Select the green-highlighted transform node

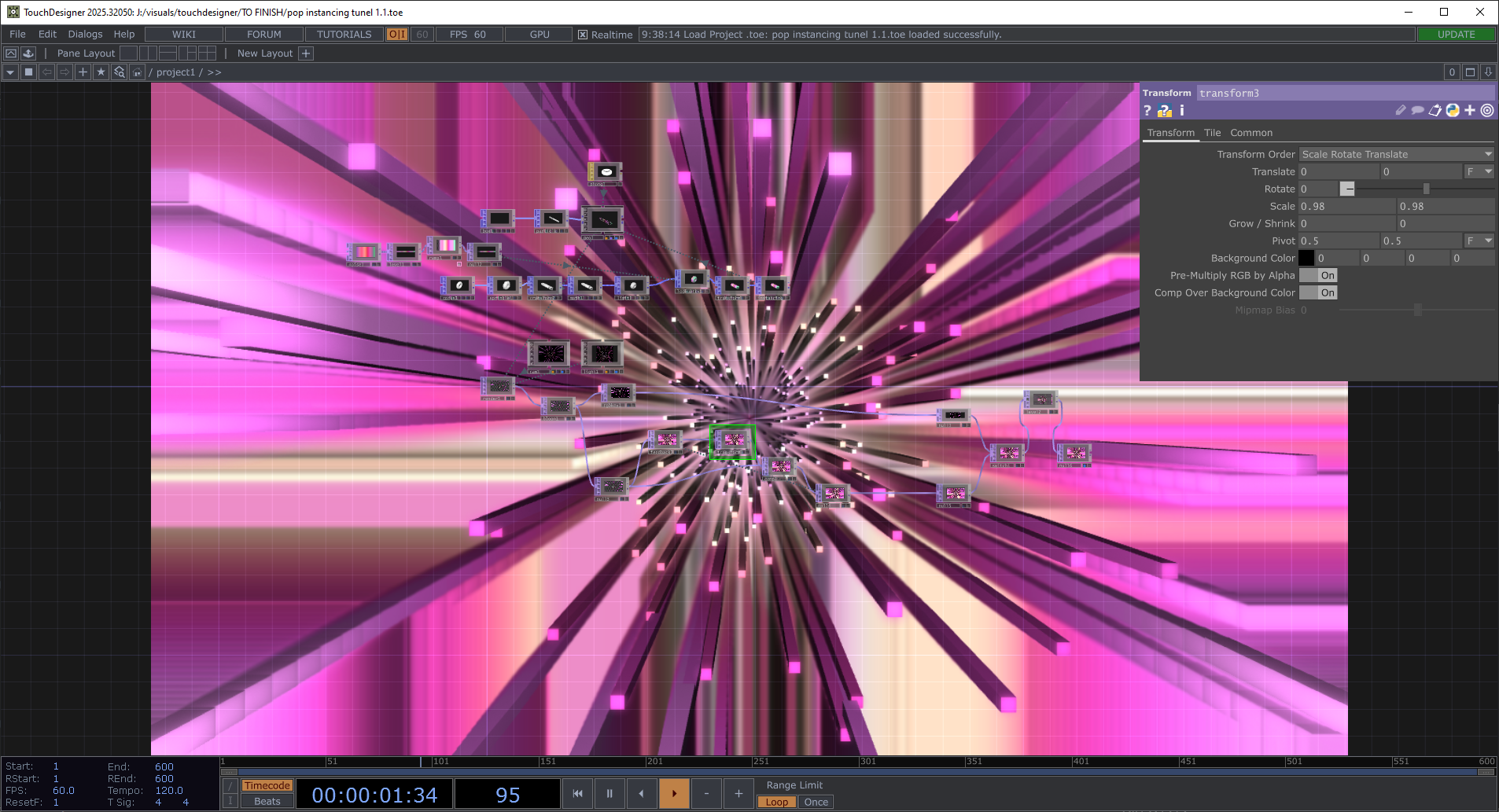coord(732,442)
